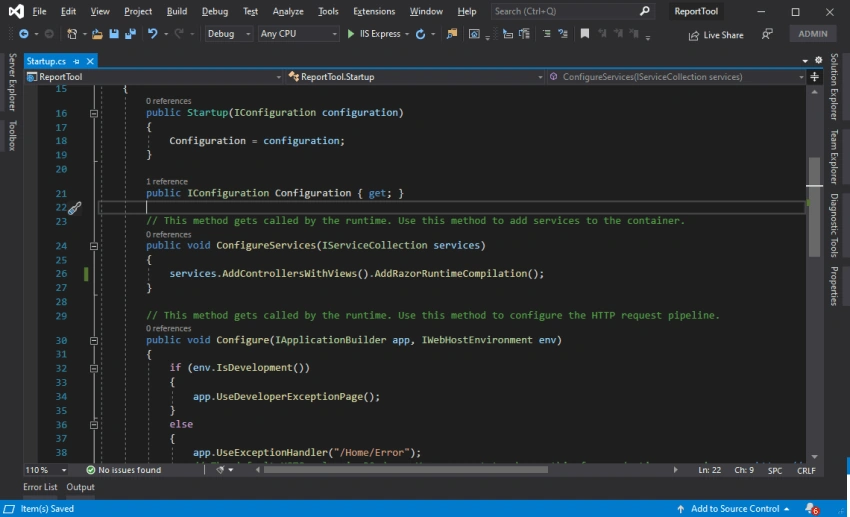Toggle a bookmark with Bookmark icon

[584, 34]
